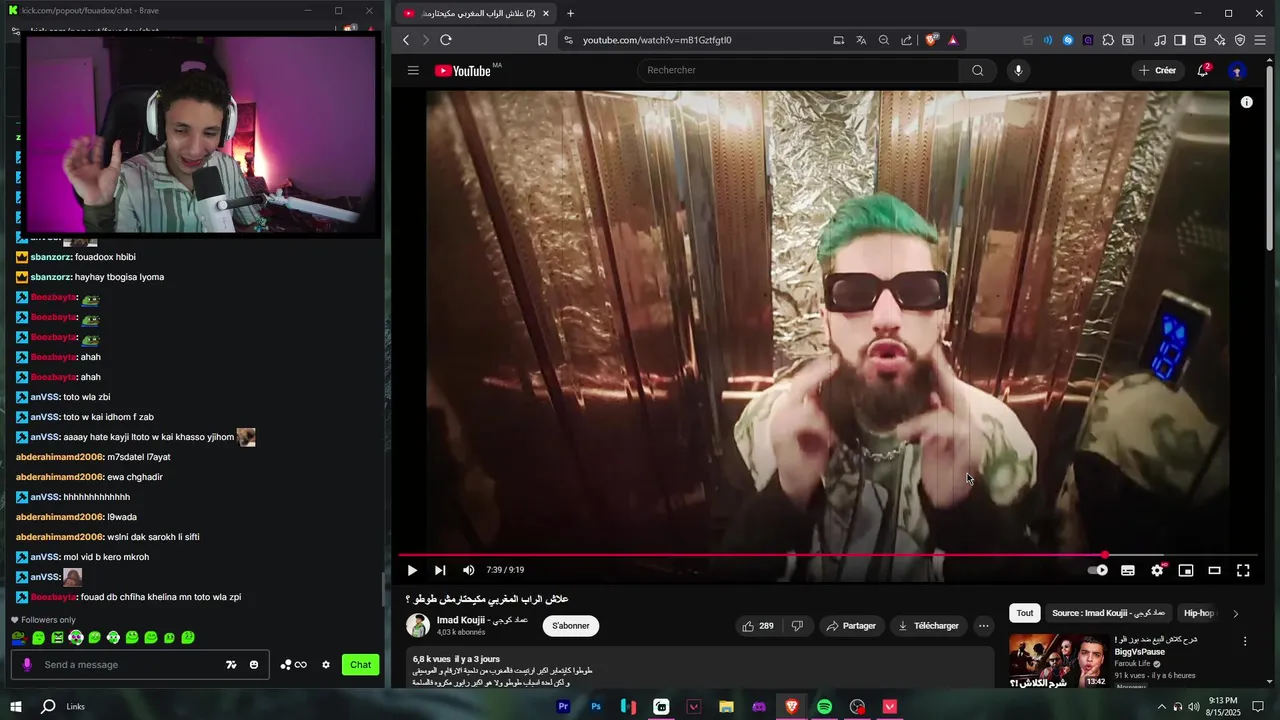Open Brave VPN shield icon

(1240, 40)
